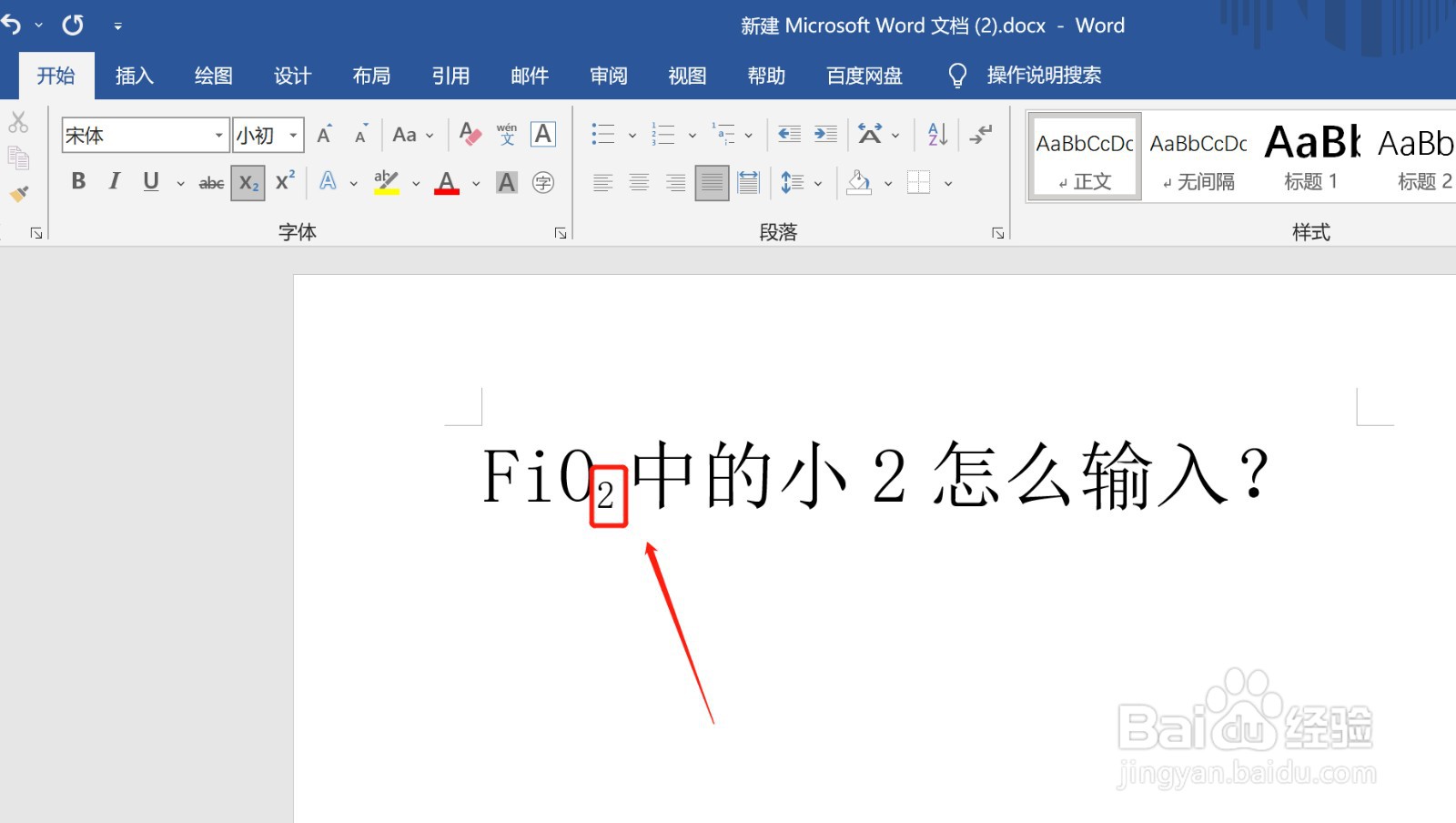The height and width of the screenshot is (823, 1456).
Task: Open the 邮件 ribbon tab
Action: pos(530,76)
